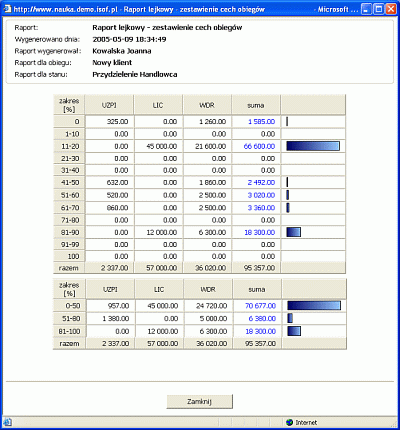Click the generation date 2005-05-09 18:34:49
Image resolution: width=400 pixels, height=430 pixels.
click(129, 39)
